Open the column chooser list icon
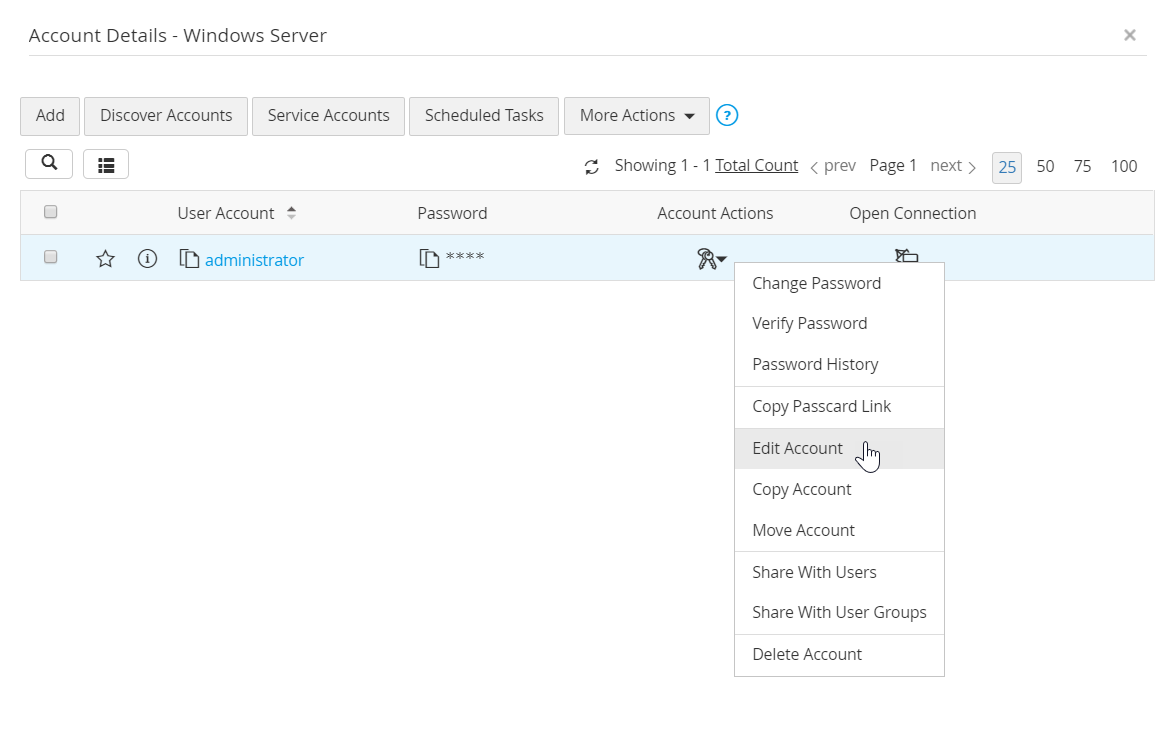1175x750 pixels. point(106,165)
